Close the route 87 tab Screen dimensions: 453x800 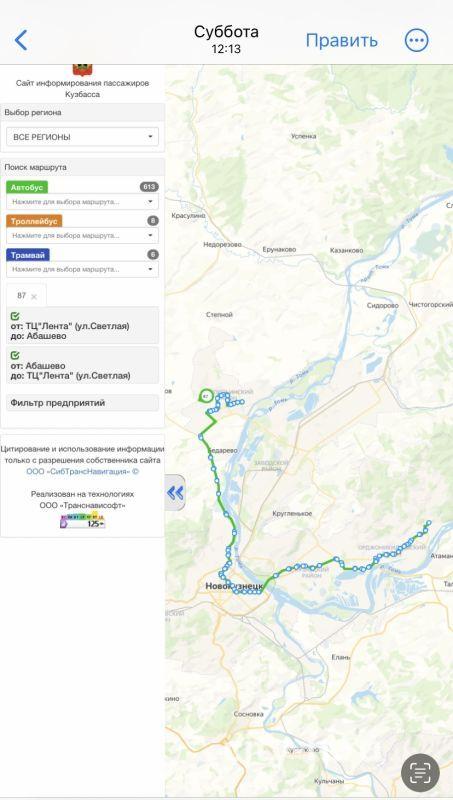[x=34, y=296]
